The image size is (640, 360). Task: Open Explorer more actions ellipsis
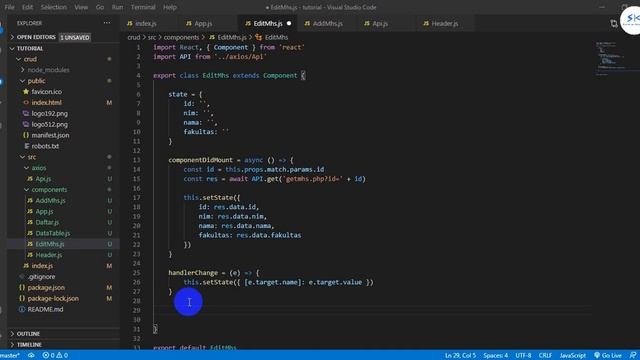click(x=107, y=23)
